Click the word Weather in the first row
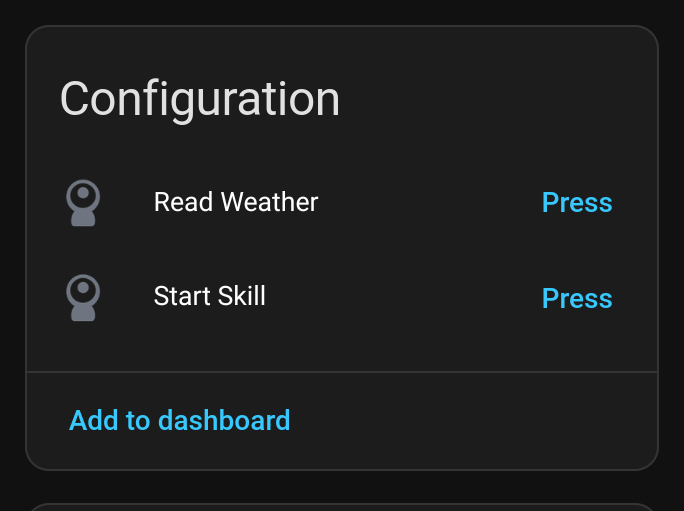 (270, 202)
